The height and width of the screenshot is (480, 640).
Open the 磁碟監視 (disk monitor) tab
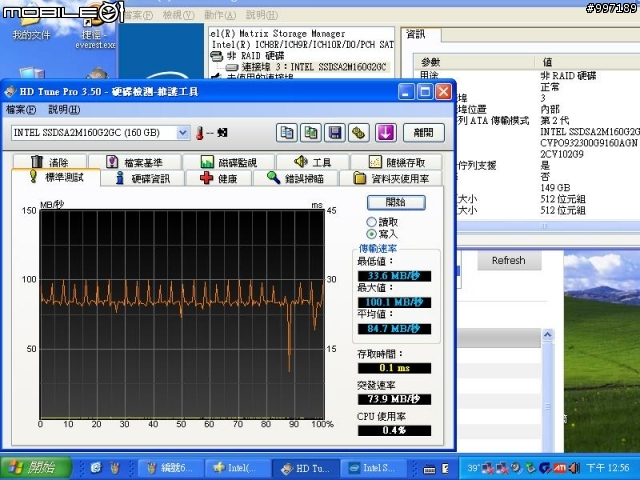click(229, 162)
